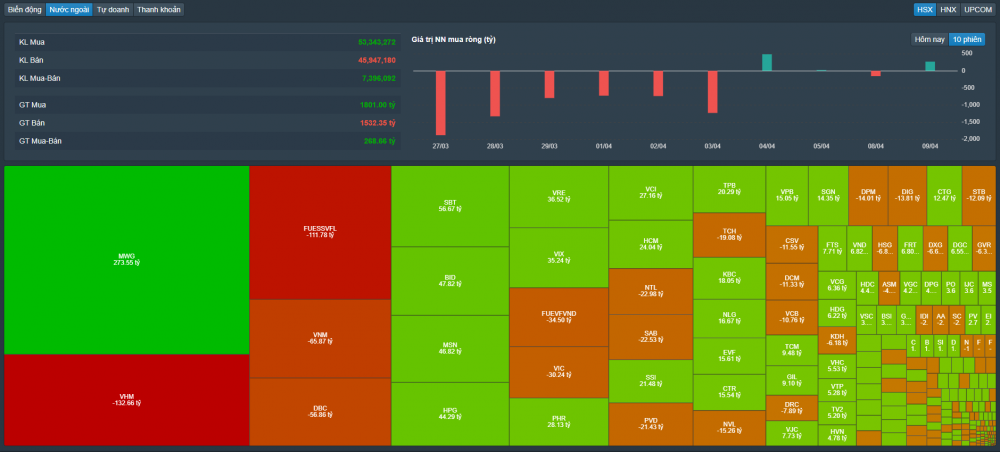Open the MWG 273.55 tỷ treemap tile
The height and width of the screenshot is (452, 1000).
coord(127,260)
